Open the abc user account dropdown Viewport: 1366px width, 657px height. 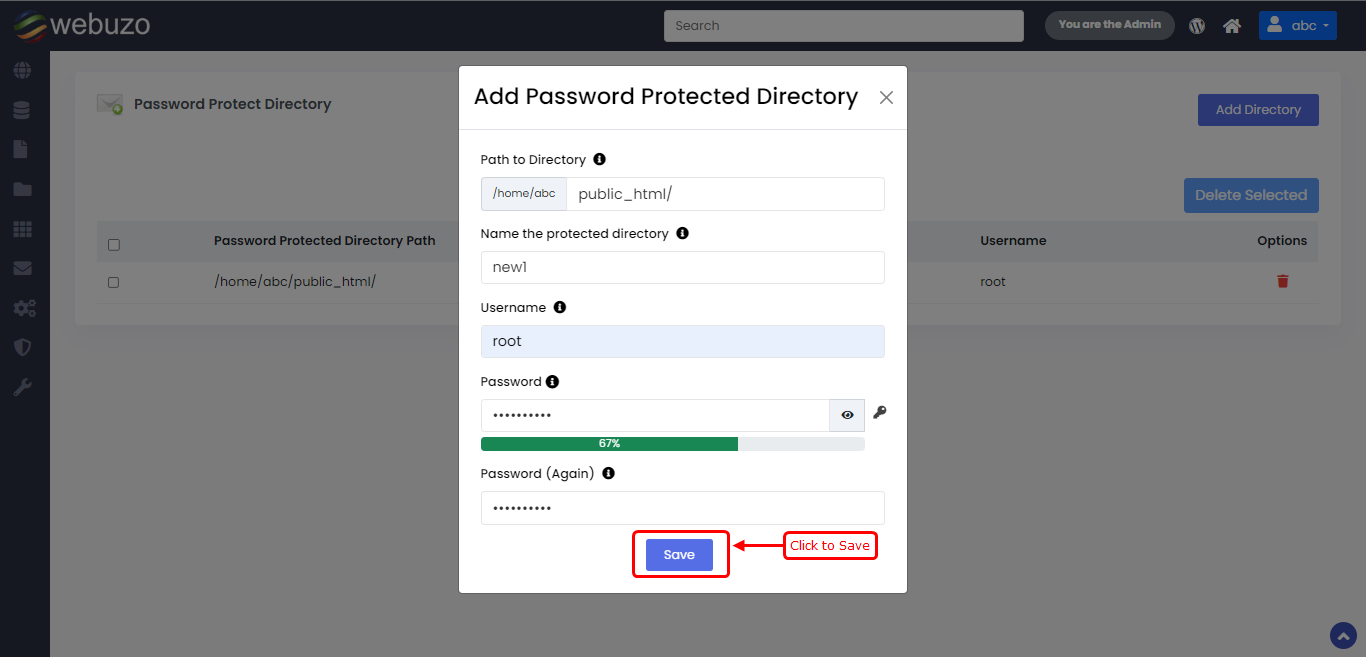click(1297, 26)
